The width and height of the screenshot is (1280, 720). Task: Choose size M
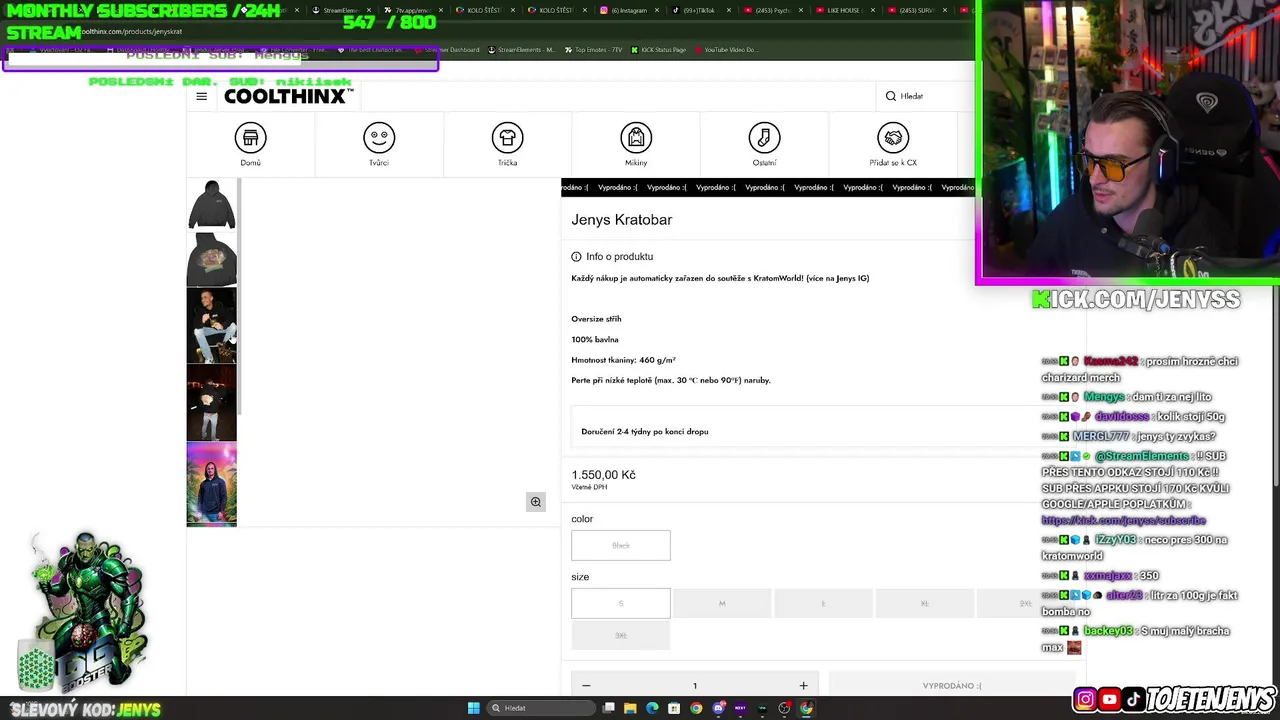(722, 603)
